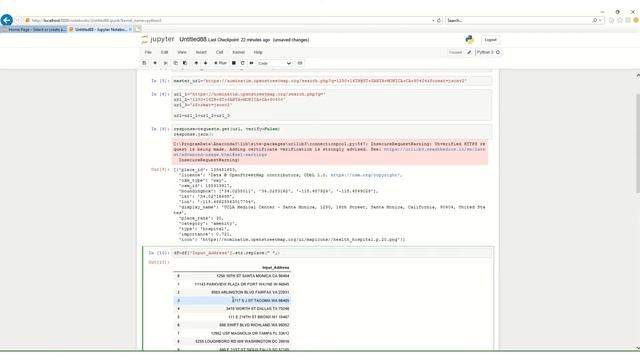Click into the requests.get response code cell
Image resolution: width=640 pixels, height=360 pixels.
tap(331, 131)
